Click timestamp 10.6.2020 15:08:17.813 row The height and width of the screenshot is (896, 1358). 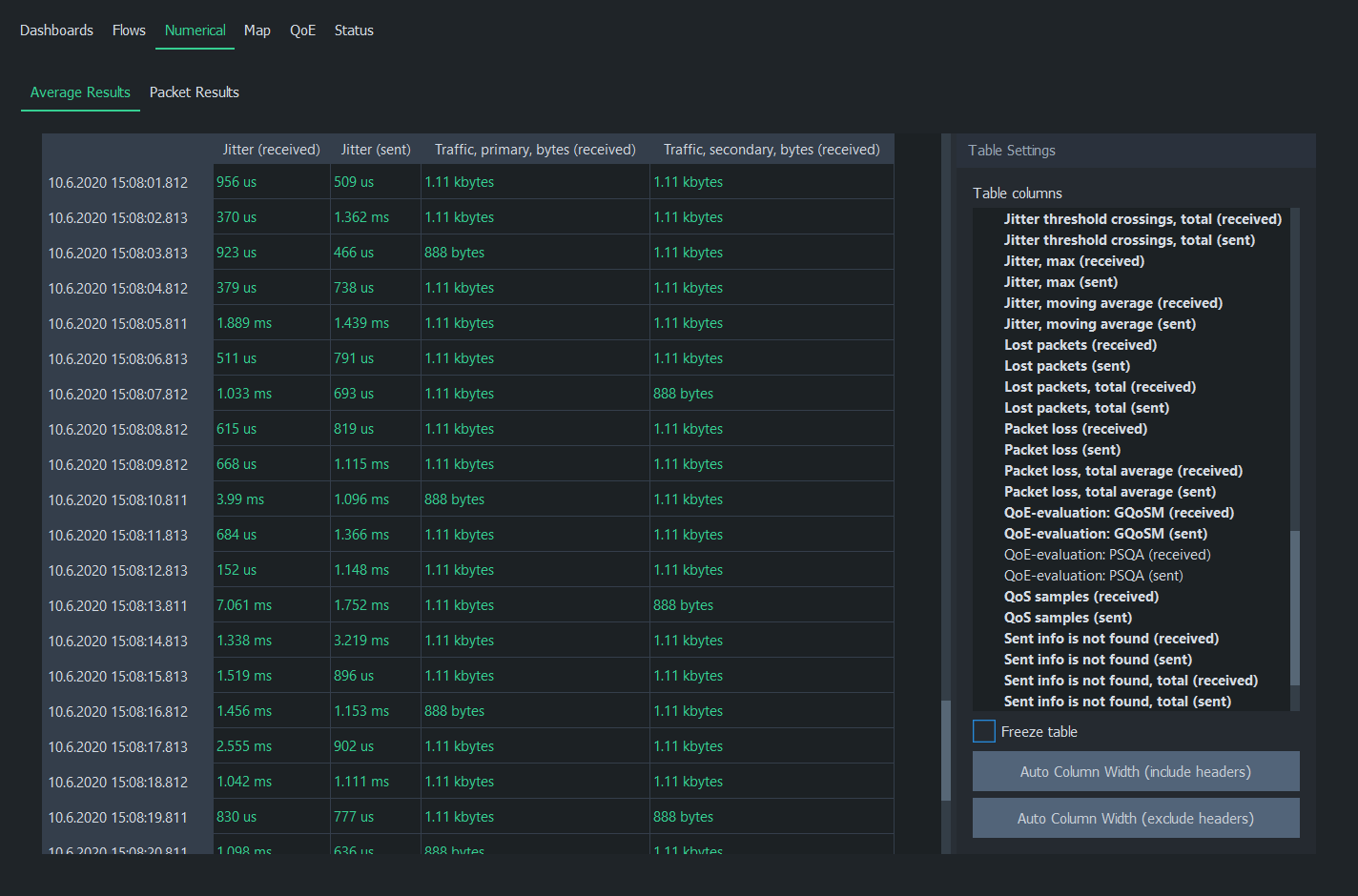118,746
